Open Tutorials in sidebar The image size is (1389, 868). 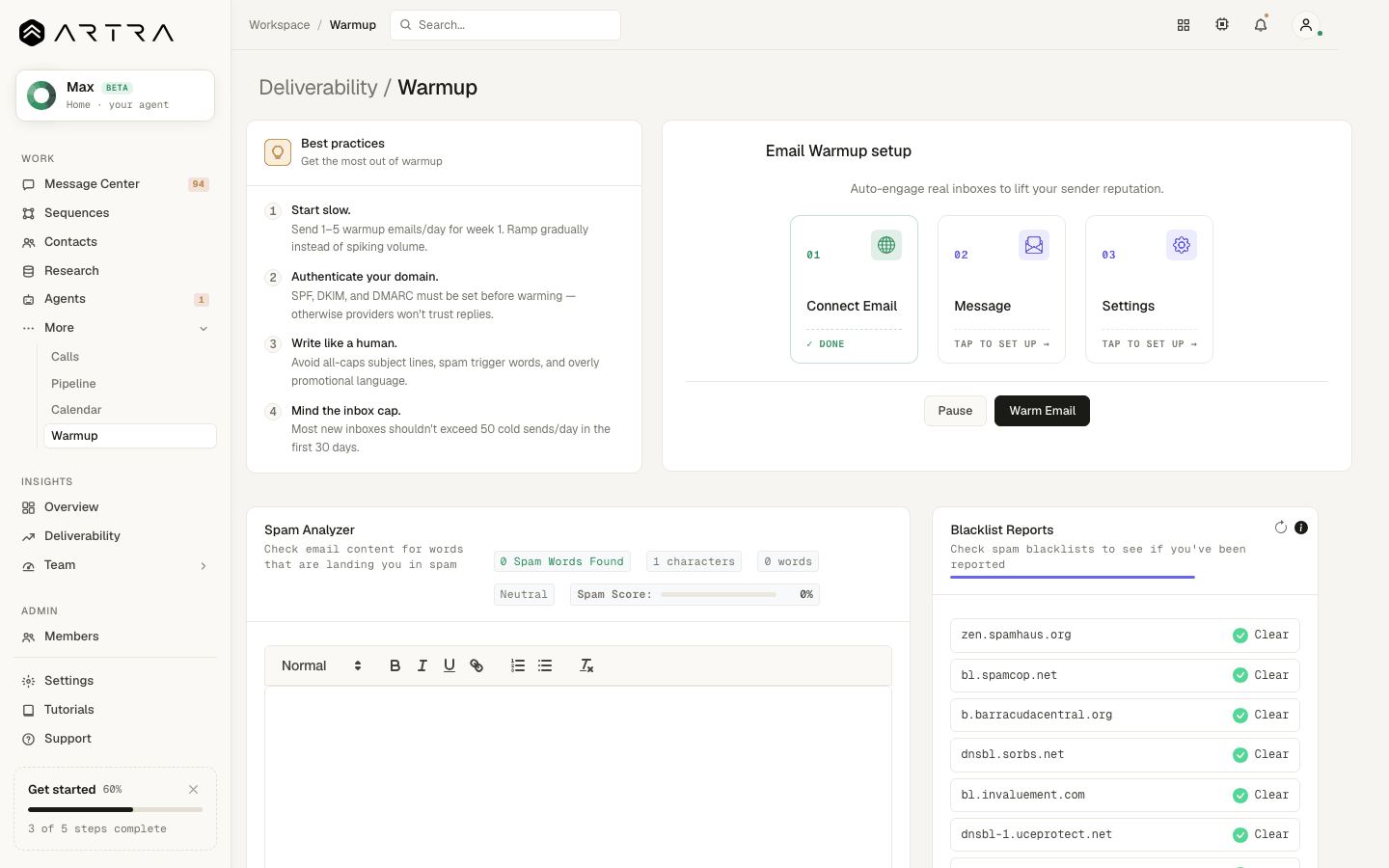pyautogui.click(x=116, y=710)
